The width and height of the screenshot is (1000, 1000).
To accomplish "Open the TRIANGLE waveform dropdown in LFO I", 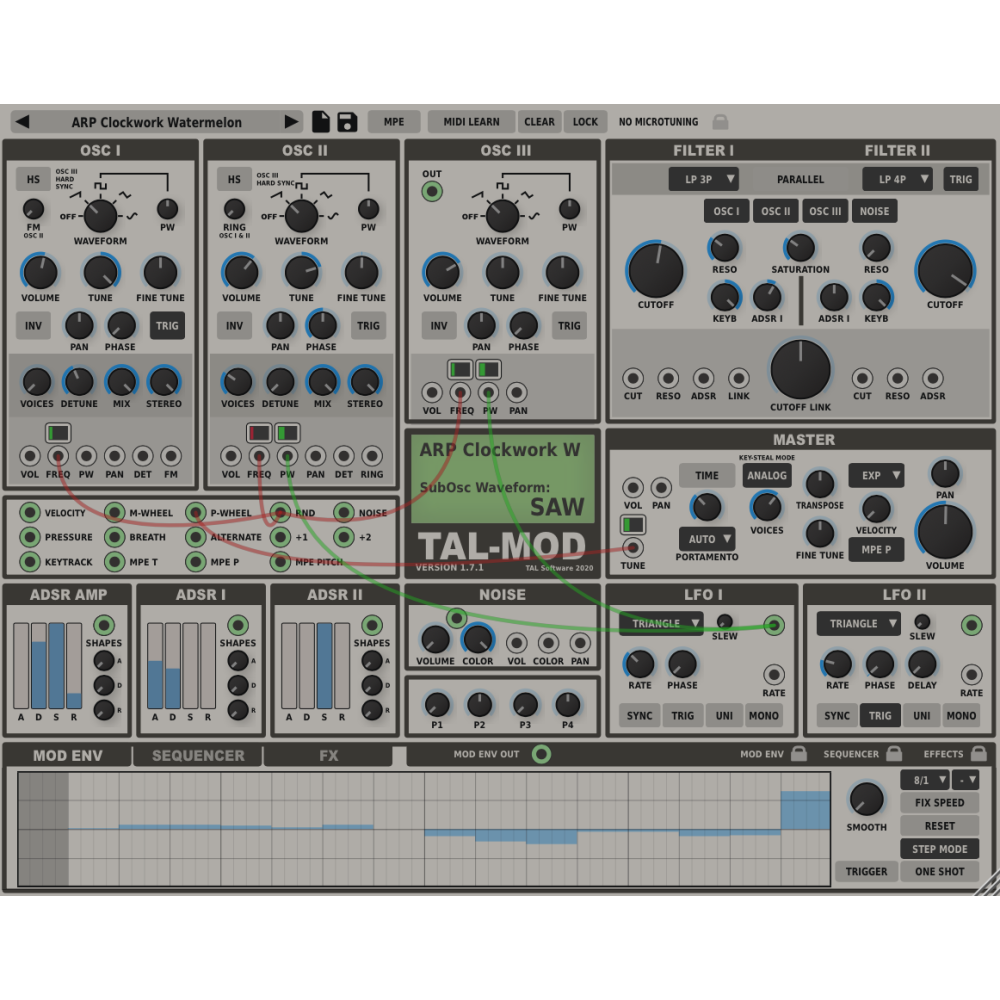I will [661, 623].
